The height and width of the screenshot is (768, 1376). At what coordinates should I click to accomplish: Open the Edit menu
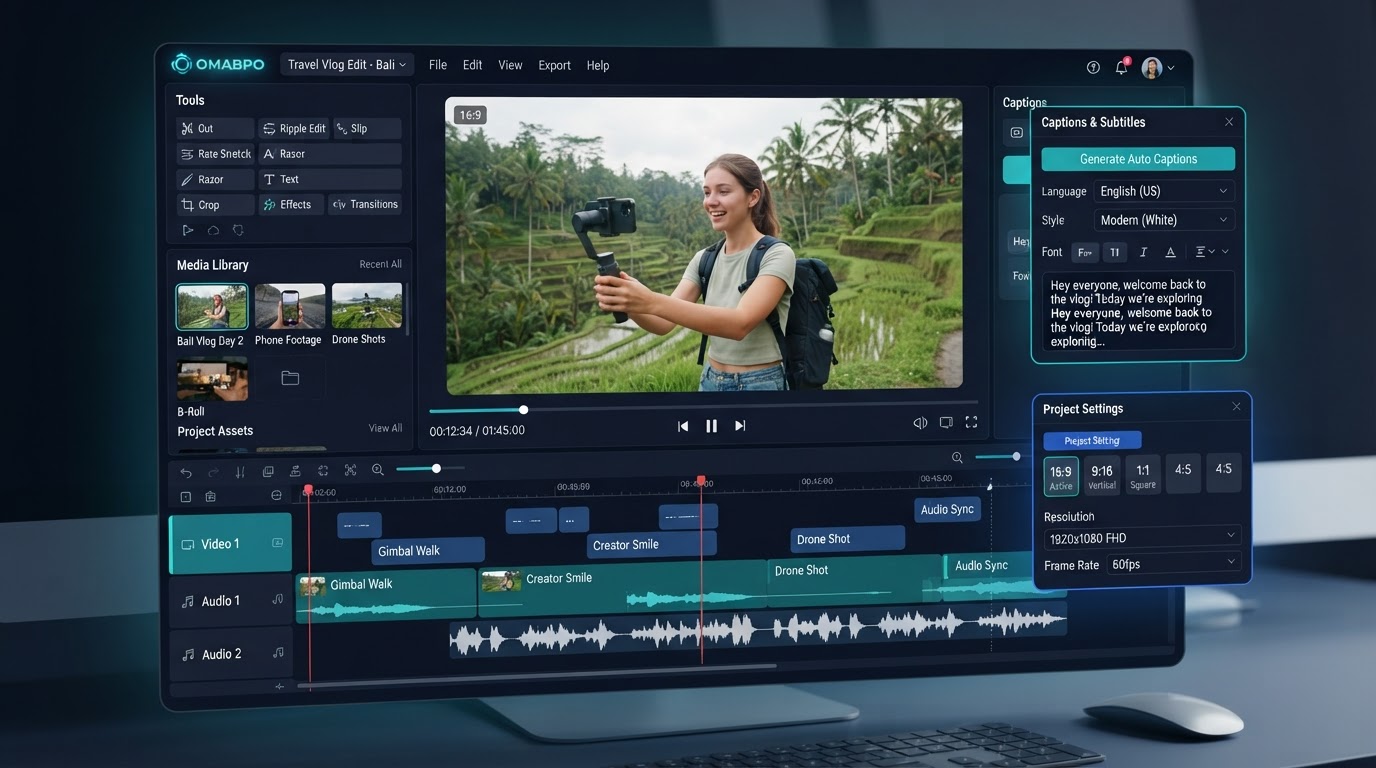pos(472,65)
